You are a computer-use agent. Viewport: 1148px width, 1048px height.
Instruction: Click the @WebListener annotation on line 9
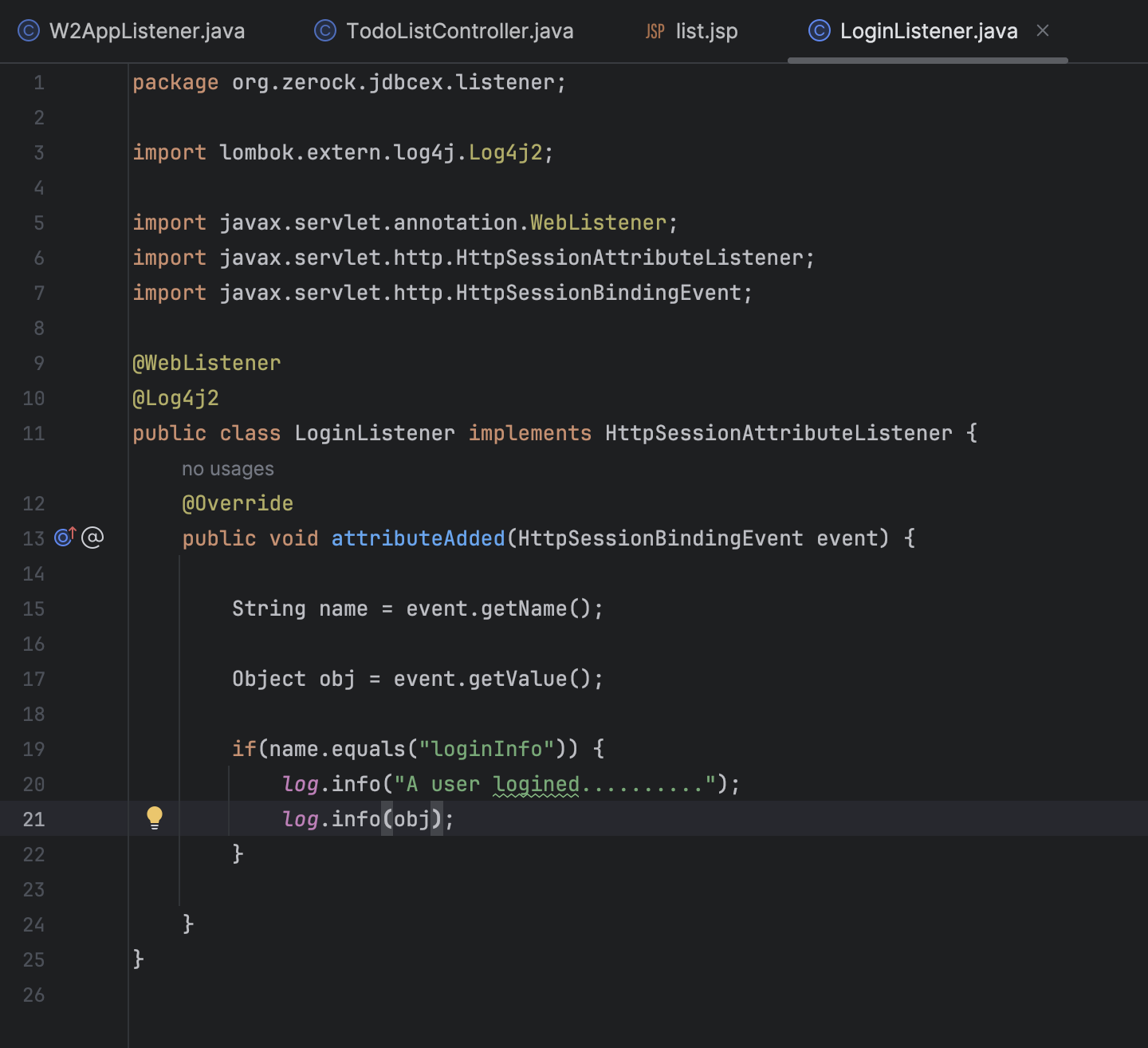[206, 363]
